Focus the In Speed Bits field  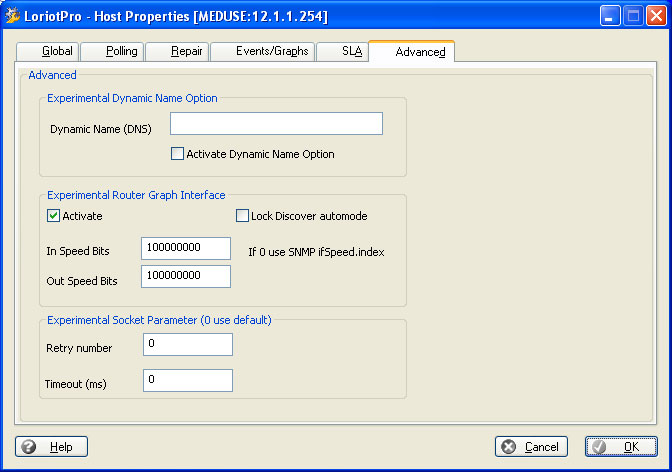pyautogui.click(x=187, y=248)
